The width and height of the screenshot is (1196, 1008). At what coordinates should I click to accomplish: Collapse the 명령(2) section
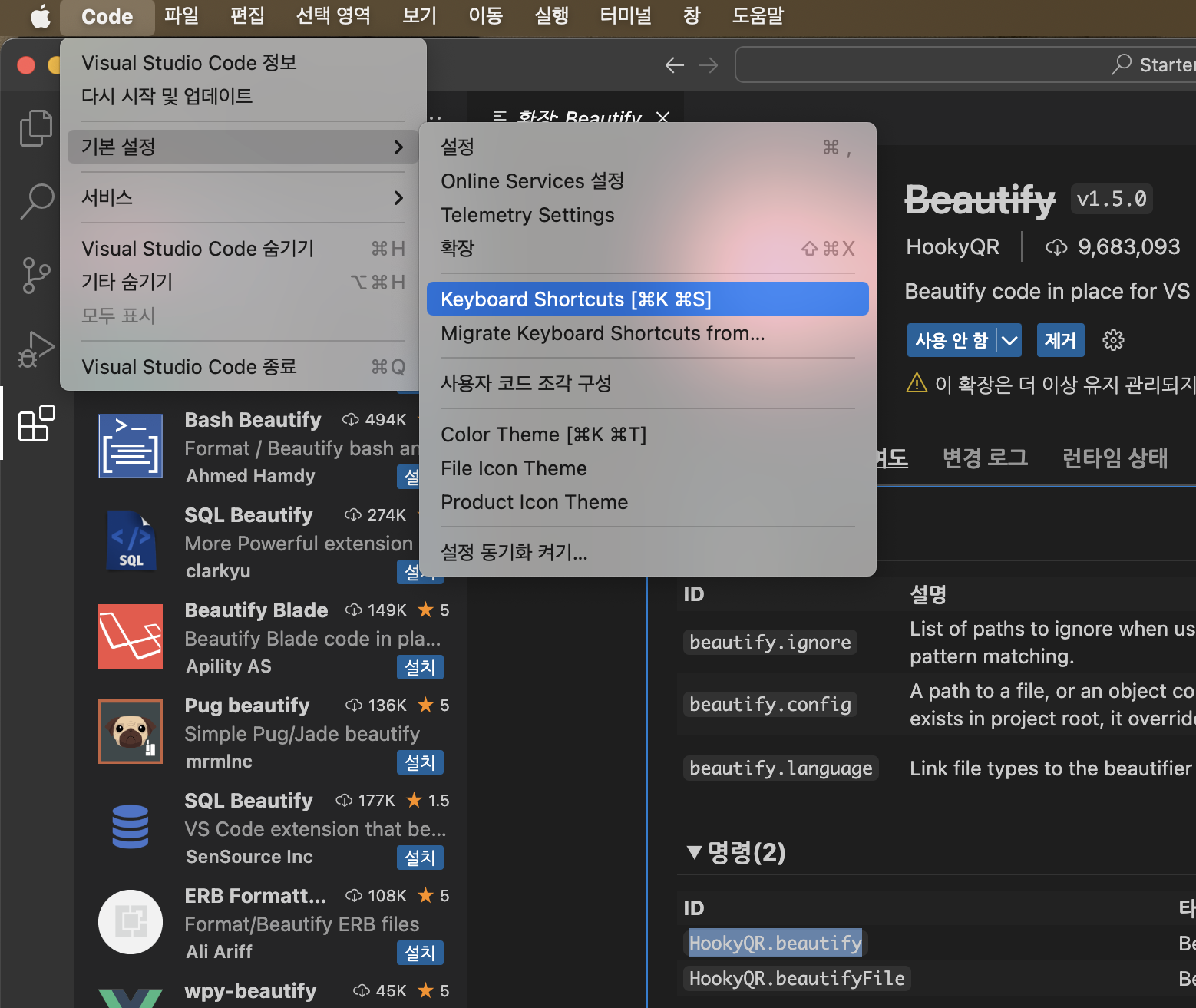click(x=695, y=852)
